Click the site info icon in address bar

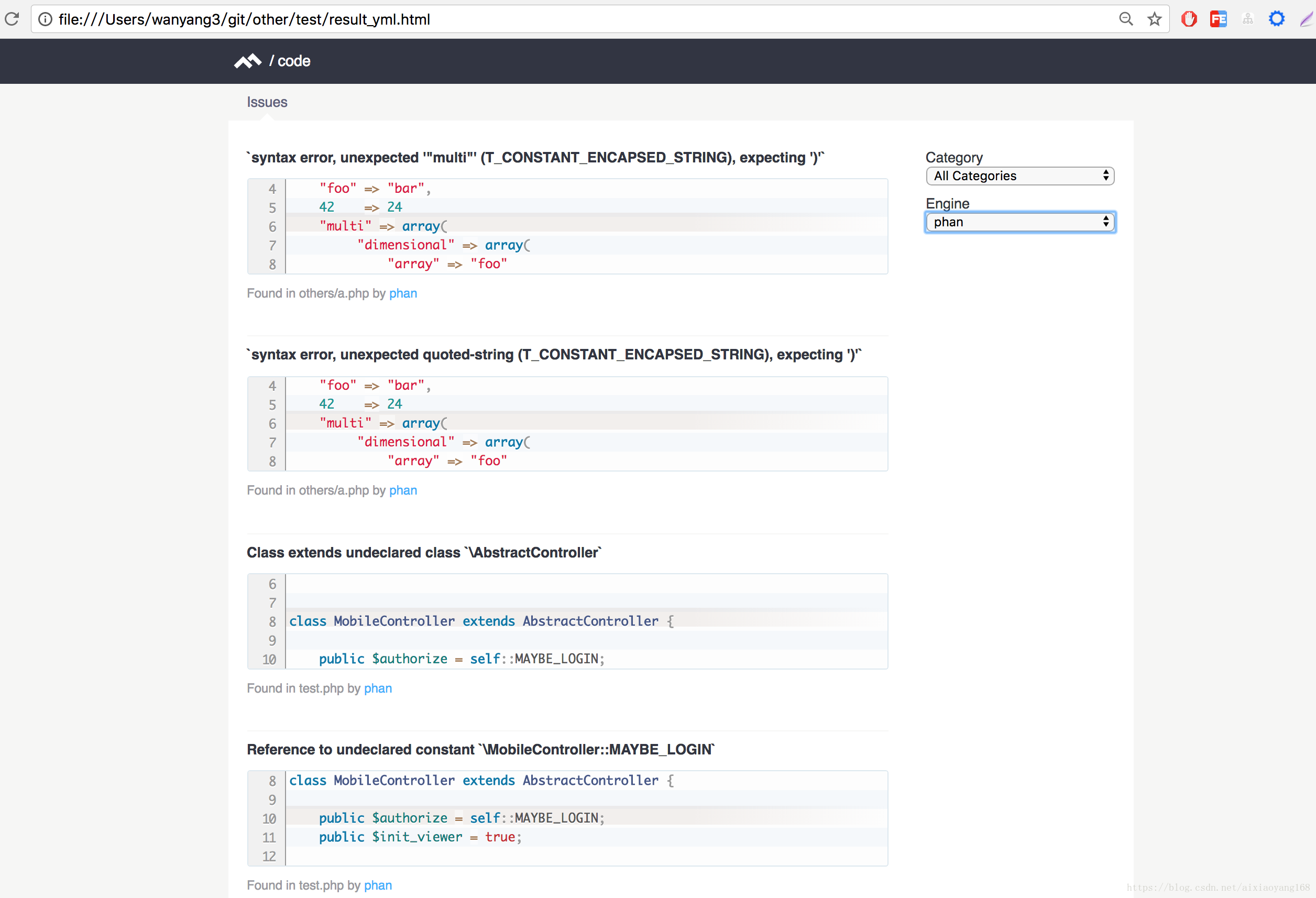(45, 19)
